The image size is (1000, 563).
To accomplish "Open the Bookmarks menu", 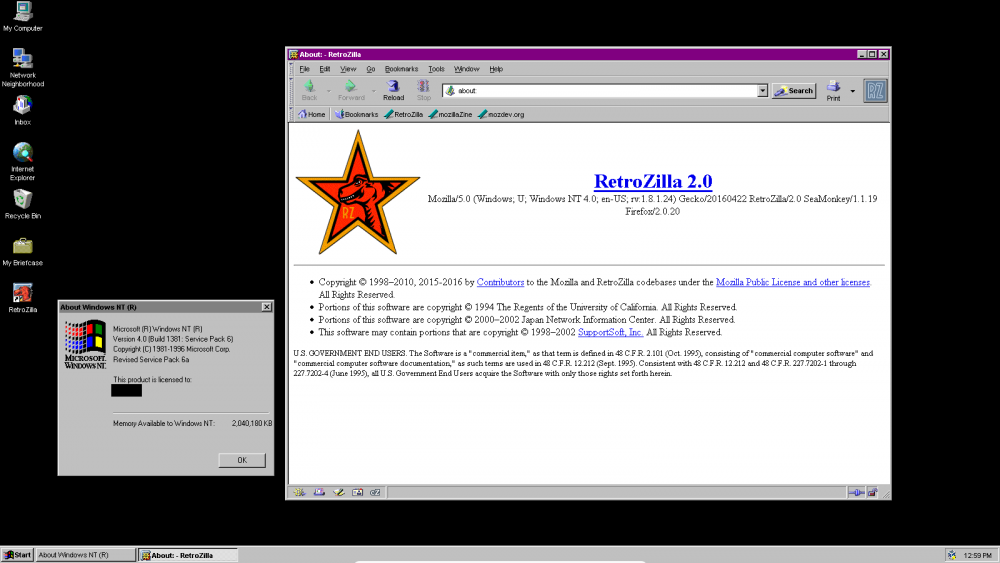I will (x=401, y=69).
